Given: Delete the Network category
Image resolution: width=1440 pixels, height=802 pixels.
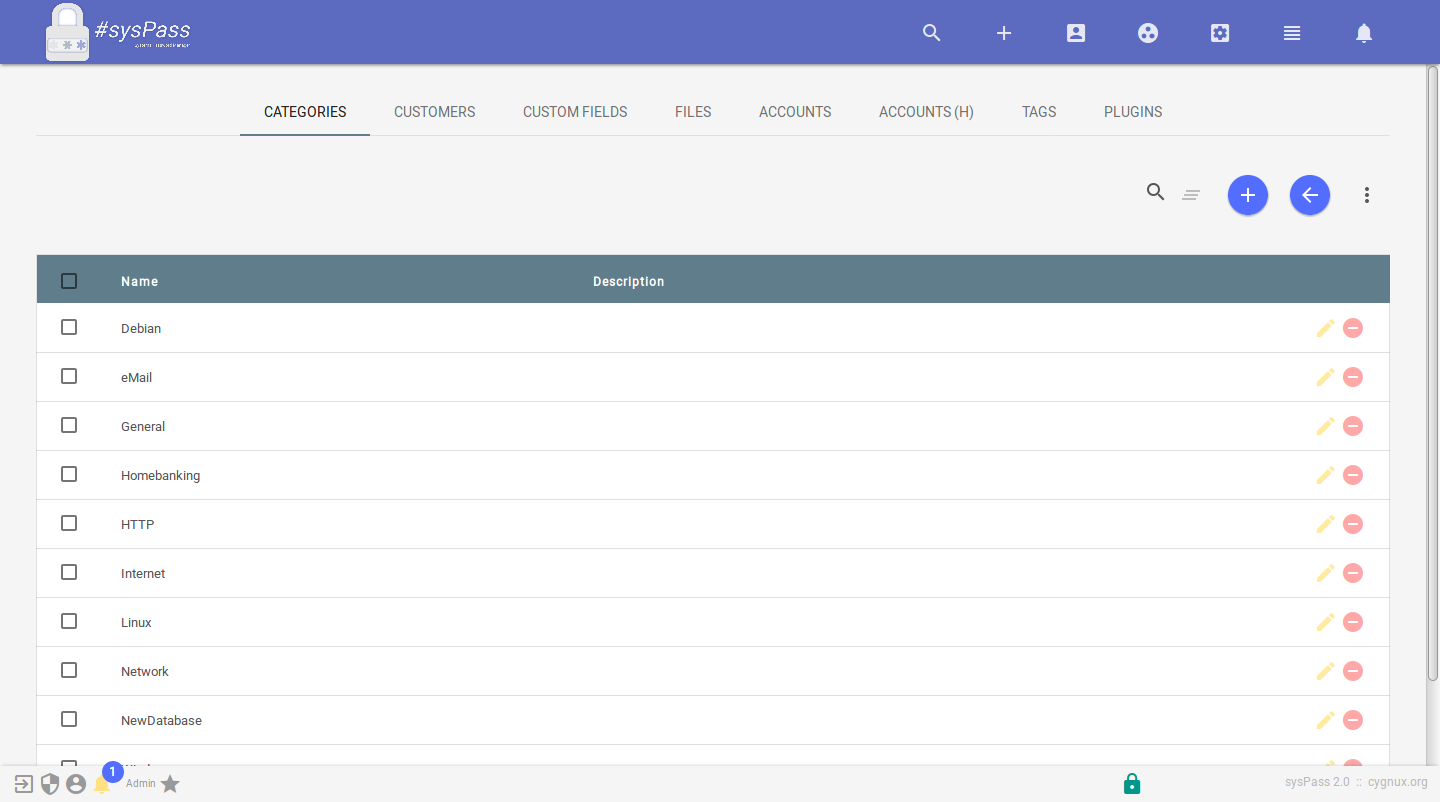Looking at the screenshot, I should (x=1353, y=671).
